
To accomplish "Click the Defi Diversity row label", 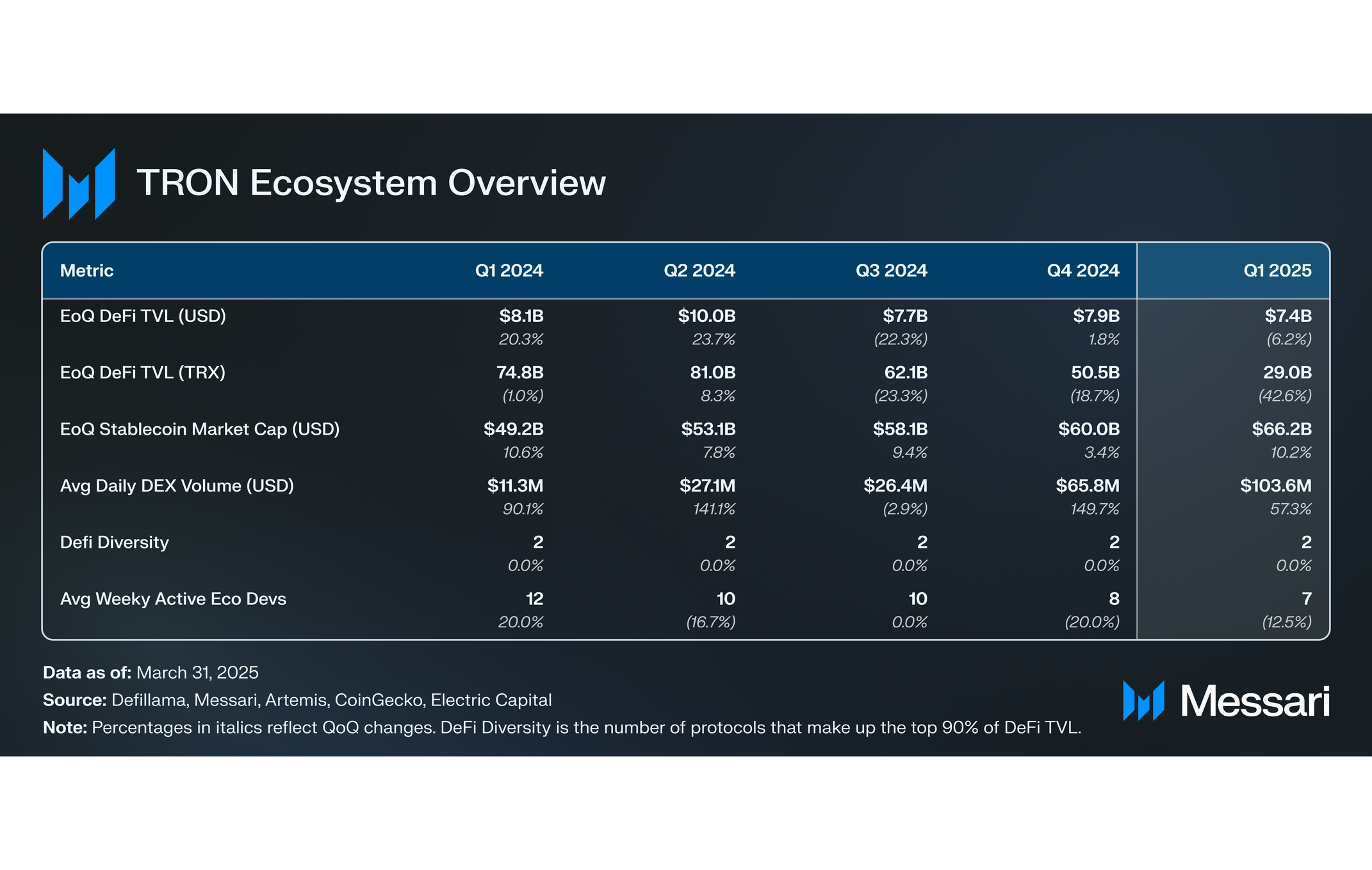I will point(114,542).
